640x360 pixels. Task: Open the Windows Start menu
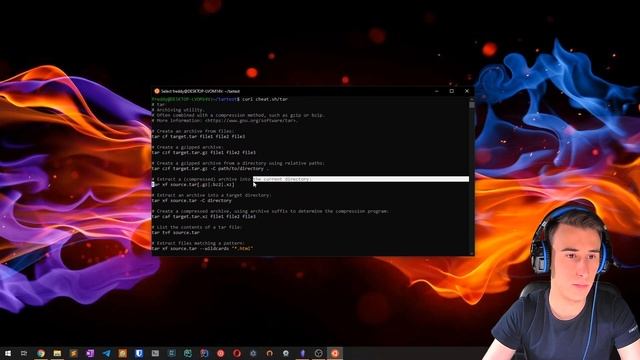tap(8, 353)
